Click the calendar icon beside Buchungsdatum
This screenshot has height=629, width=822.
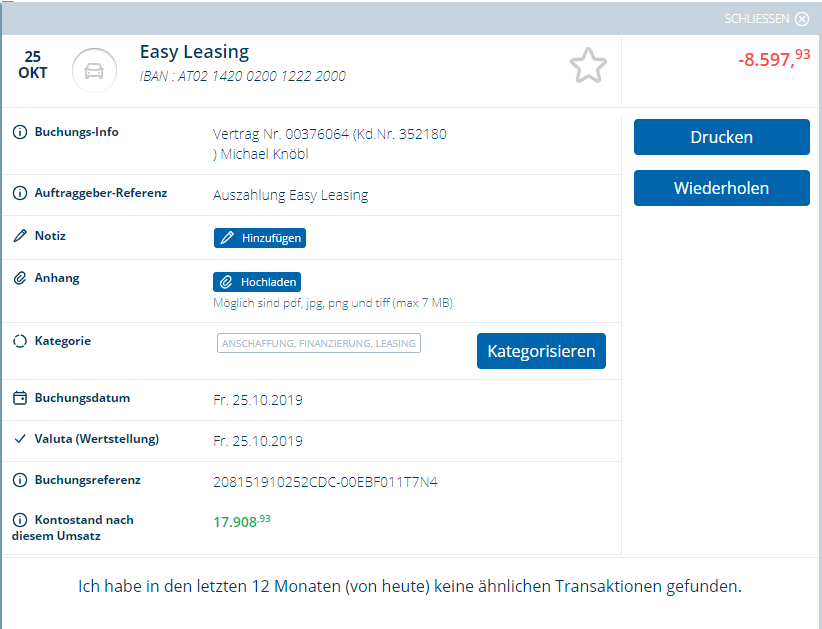(20, 398)
